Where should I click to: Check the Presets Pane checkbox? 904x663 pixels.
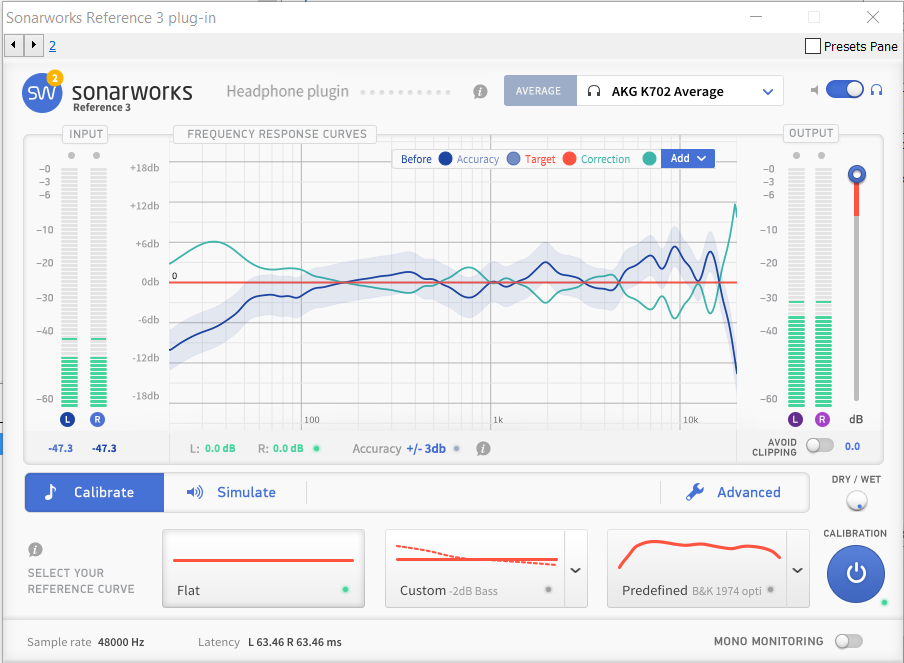813,46
